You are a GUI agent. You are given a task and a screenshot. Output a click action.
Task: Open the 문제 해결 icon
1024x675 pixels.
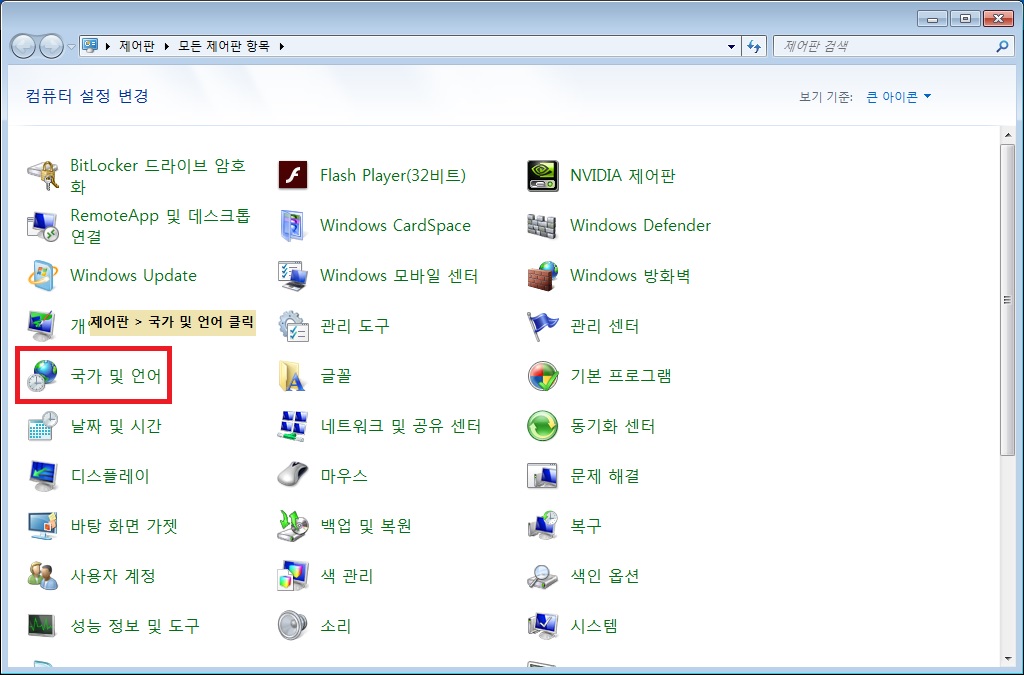click(543, 476)
